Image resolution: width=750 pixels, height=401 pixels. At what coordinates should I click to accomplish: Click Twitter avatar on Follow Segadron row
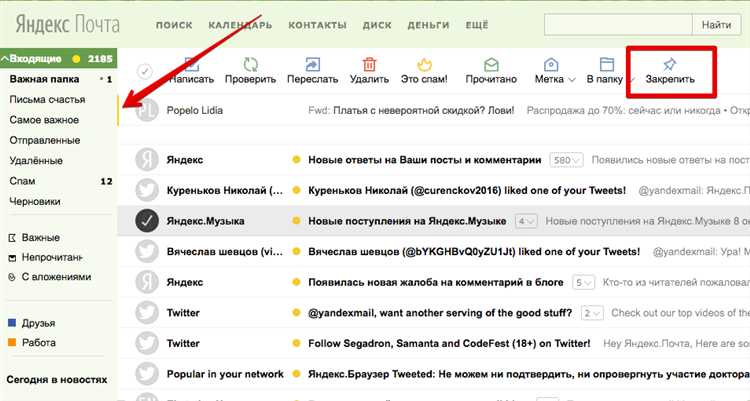(147, 344)
